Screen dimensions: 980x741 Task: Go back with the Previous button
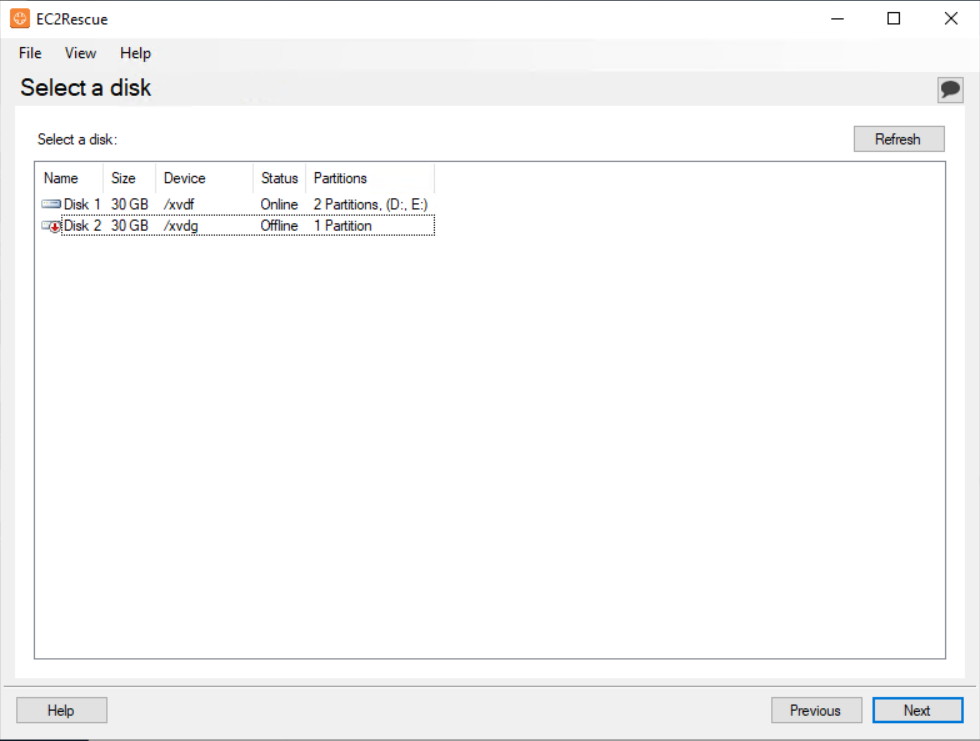(x=816, y=710)
